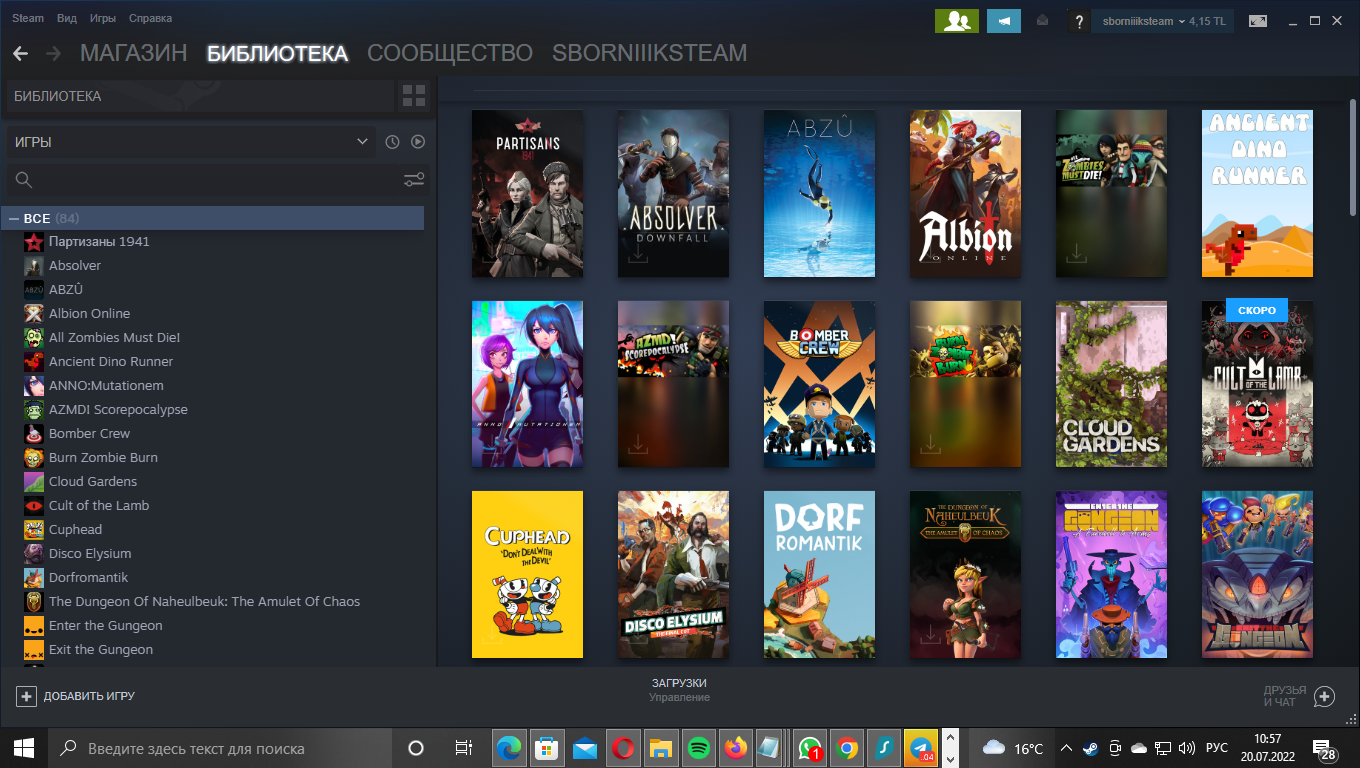Go back with the left arrow
Image resolution: width=1360 pixels, height=768 pixels.
tap(20, 53)
